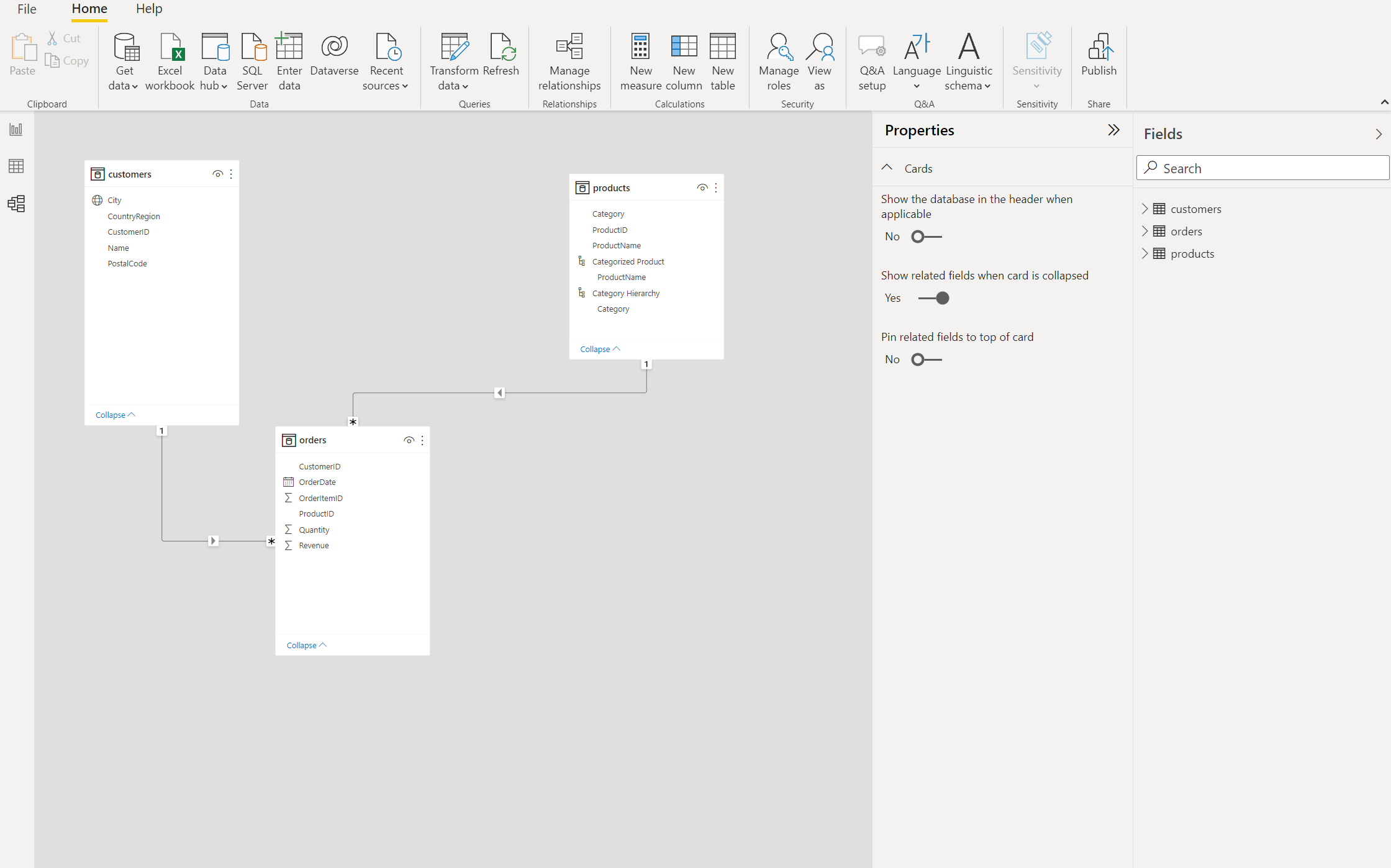
Task: Expand the products table in the Fields pane
Action: point(1144,253)
